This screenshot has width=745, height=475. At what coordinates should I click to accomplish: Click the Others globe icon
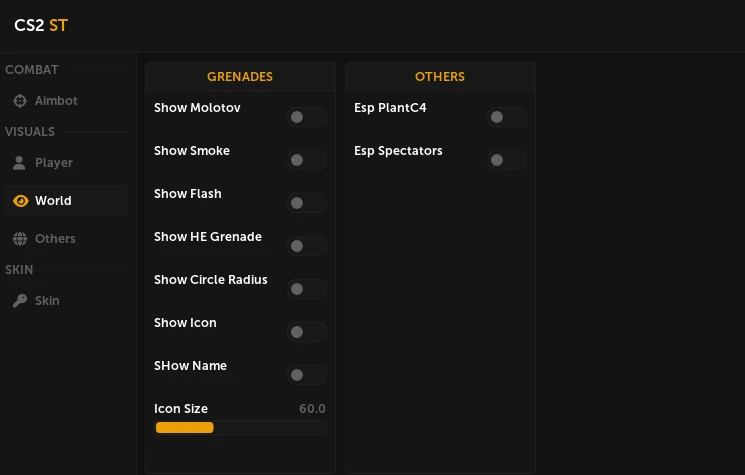(19, 239)
